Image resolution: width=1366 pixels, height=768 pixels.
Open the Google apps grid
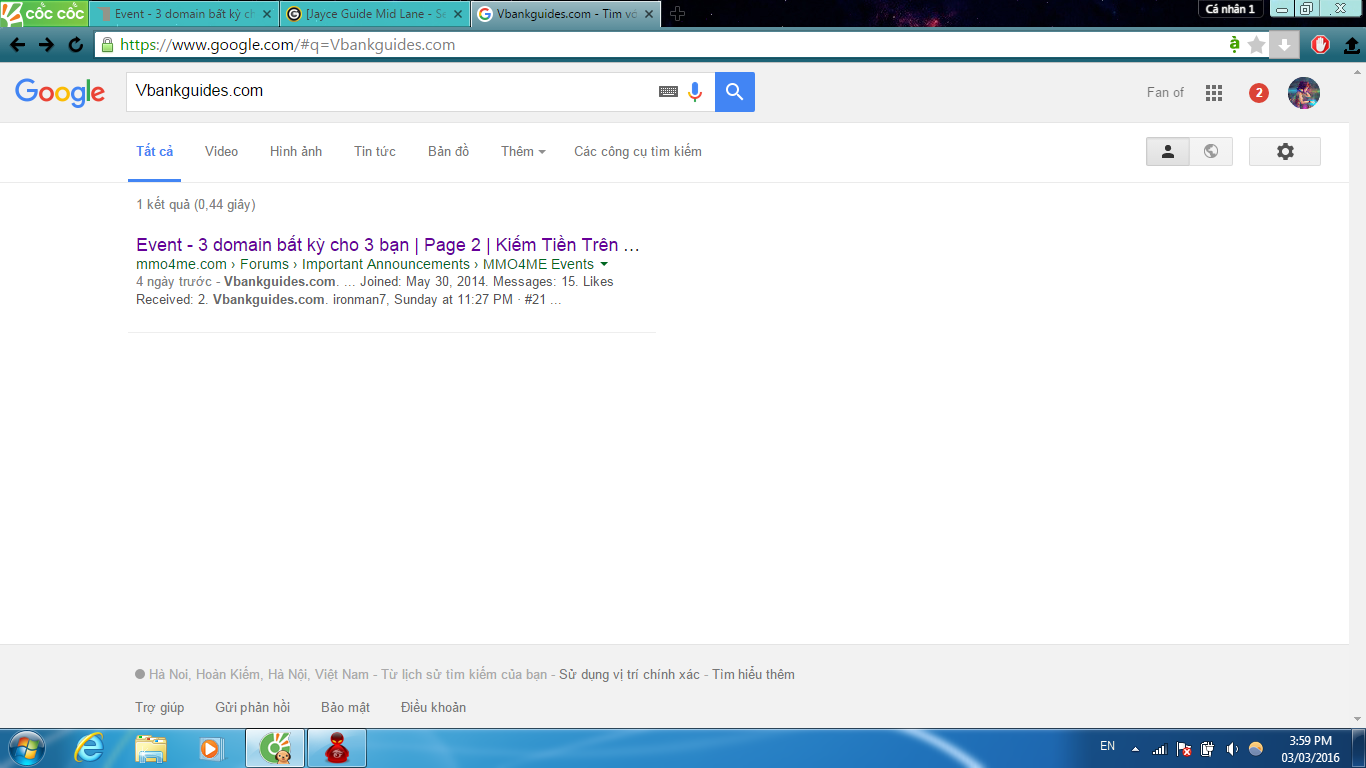tap(1214, 93)
